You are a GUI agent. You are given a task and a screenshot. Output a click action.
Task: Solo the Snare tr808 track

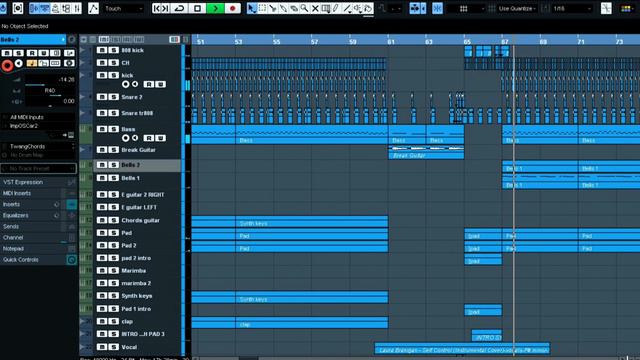(x=113, y=113)
